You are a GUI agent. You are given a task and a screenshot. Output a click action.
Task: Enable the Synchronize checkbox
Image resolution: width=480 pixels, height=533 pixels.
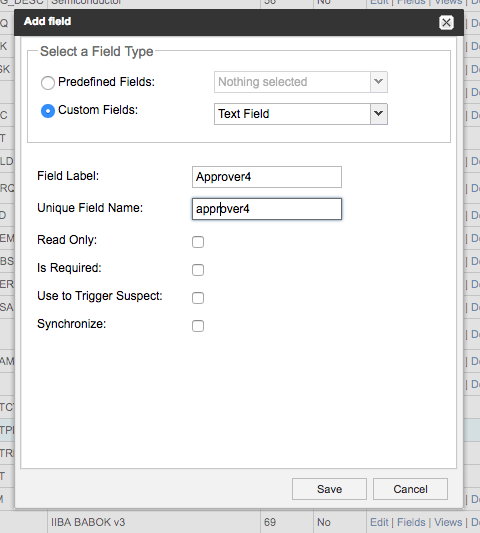coord(198,326)
